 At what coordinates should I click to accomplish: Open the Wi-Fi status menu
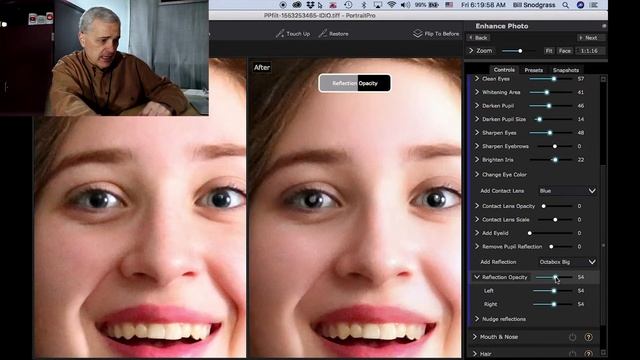click(391, 5)
